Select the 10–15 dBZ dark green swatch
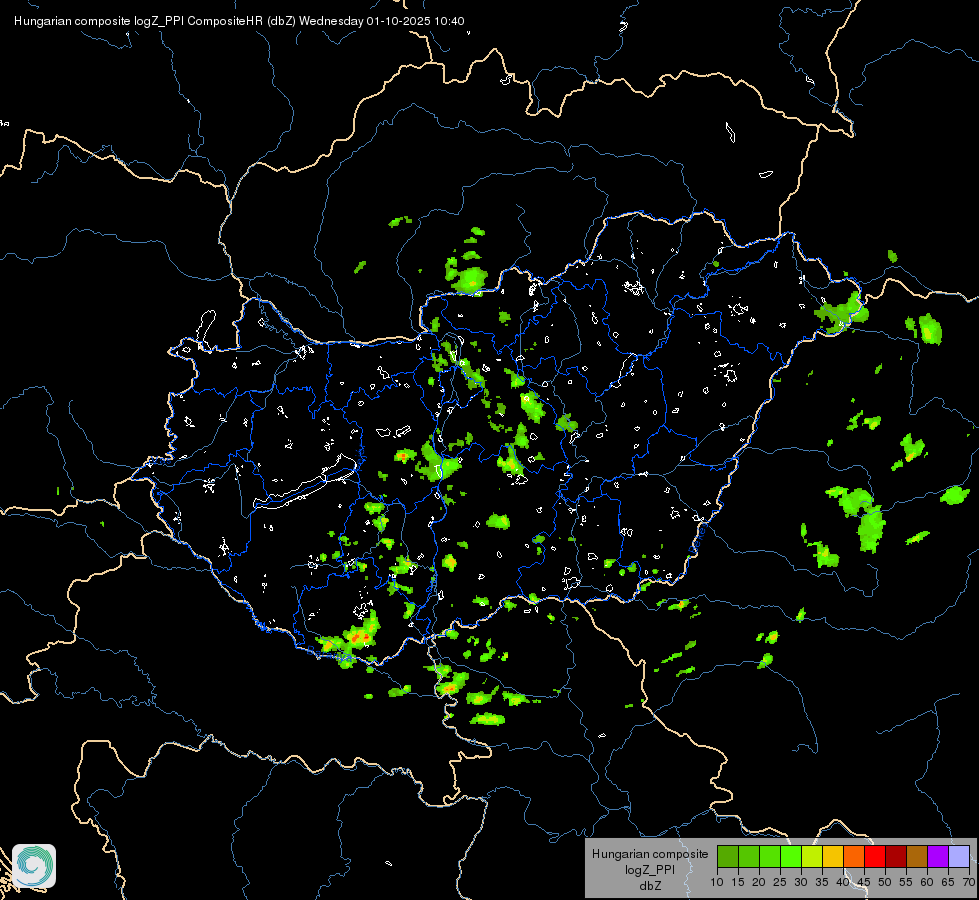 pyautogui.click(x=728, y=856)
